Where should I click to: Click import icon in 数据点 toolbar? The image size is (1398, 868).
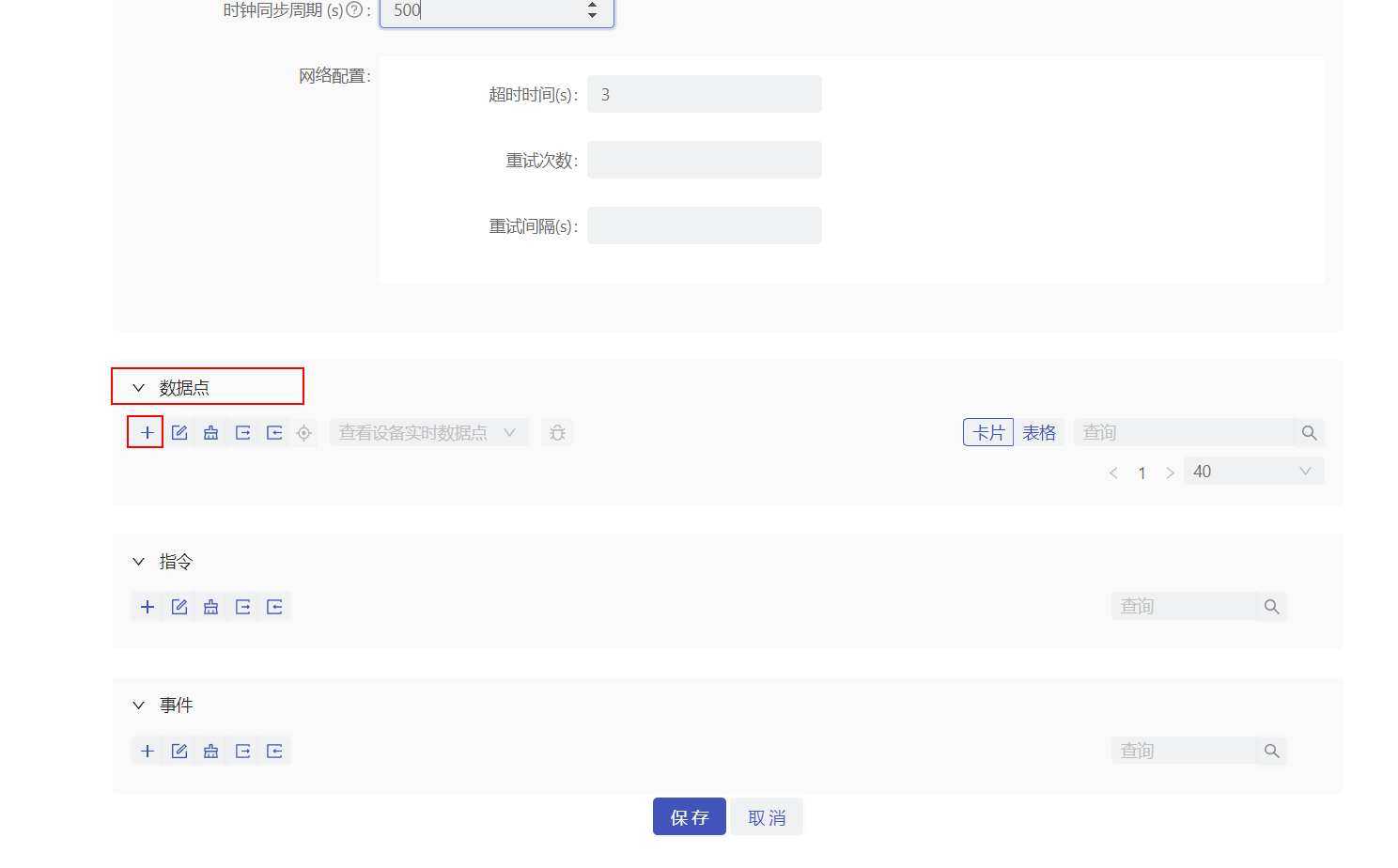[x=274, y=432]
